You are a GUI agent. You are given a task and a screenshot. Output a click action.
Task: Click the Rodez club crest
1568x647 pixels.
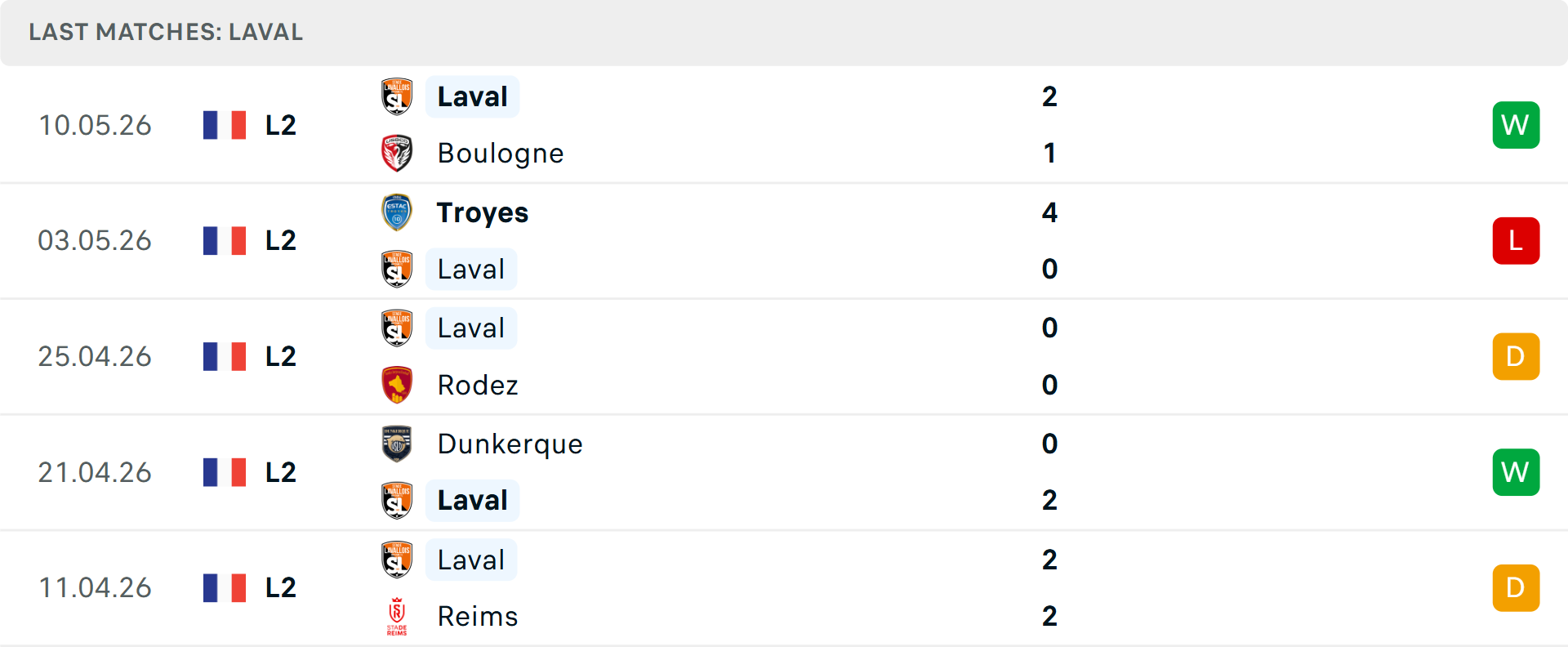tap(397, 385)
